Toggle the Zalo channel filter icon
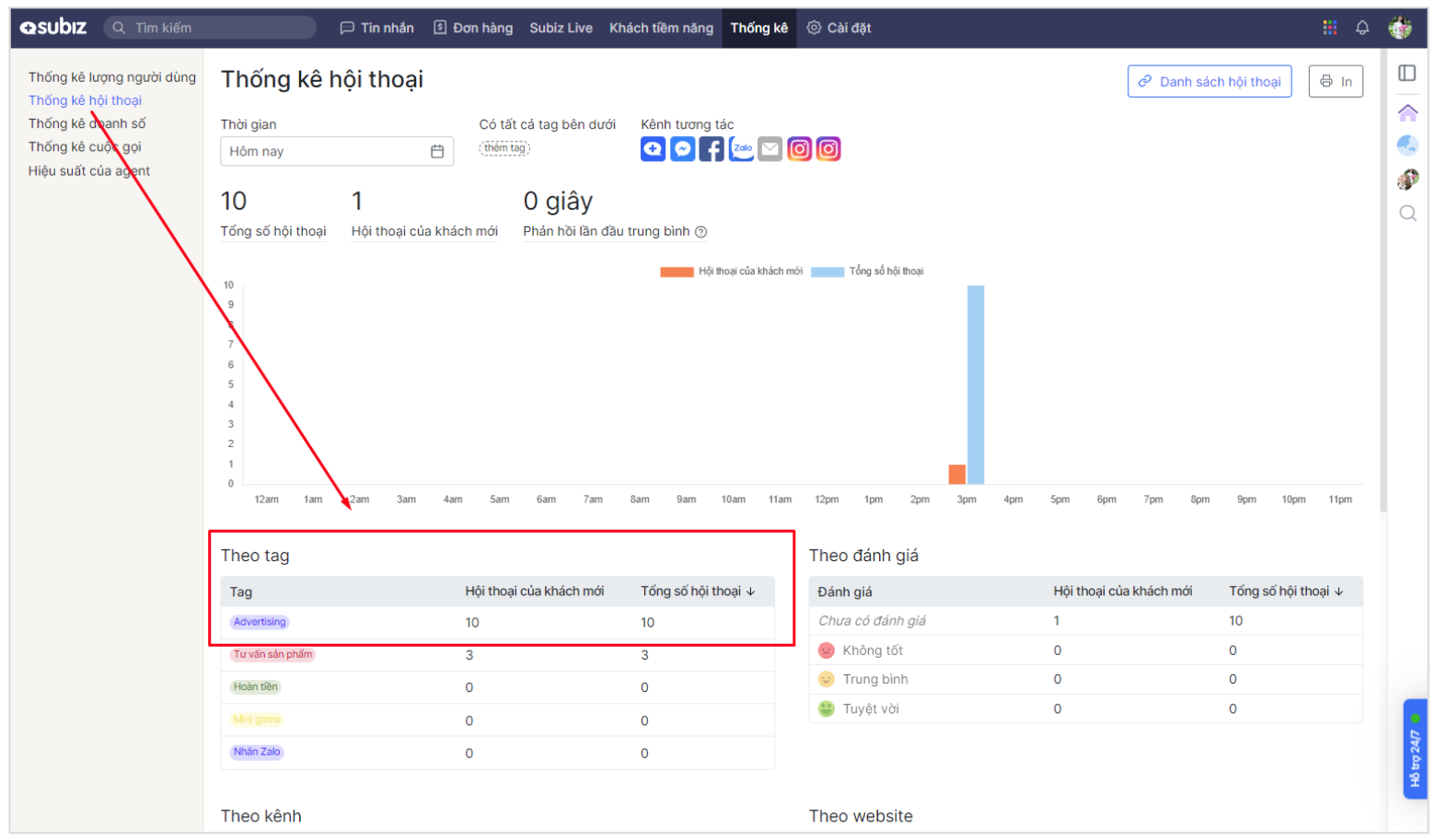1435x840 pixels. [x=741, y=149]
